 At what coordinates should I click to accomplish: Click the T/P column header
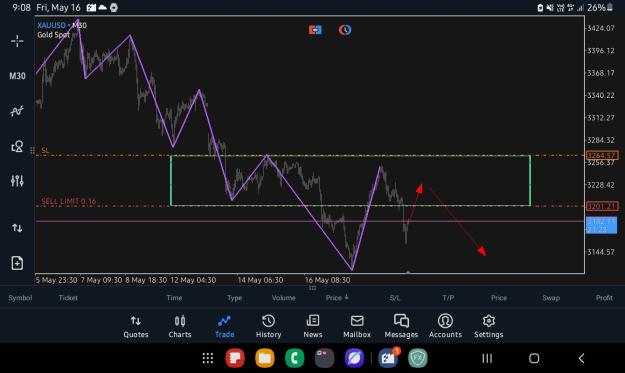point(448,298)
